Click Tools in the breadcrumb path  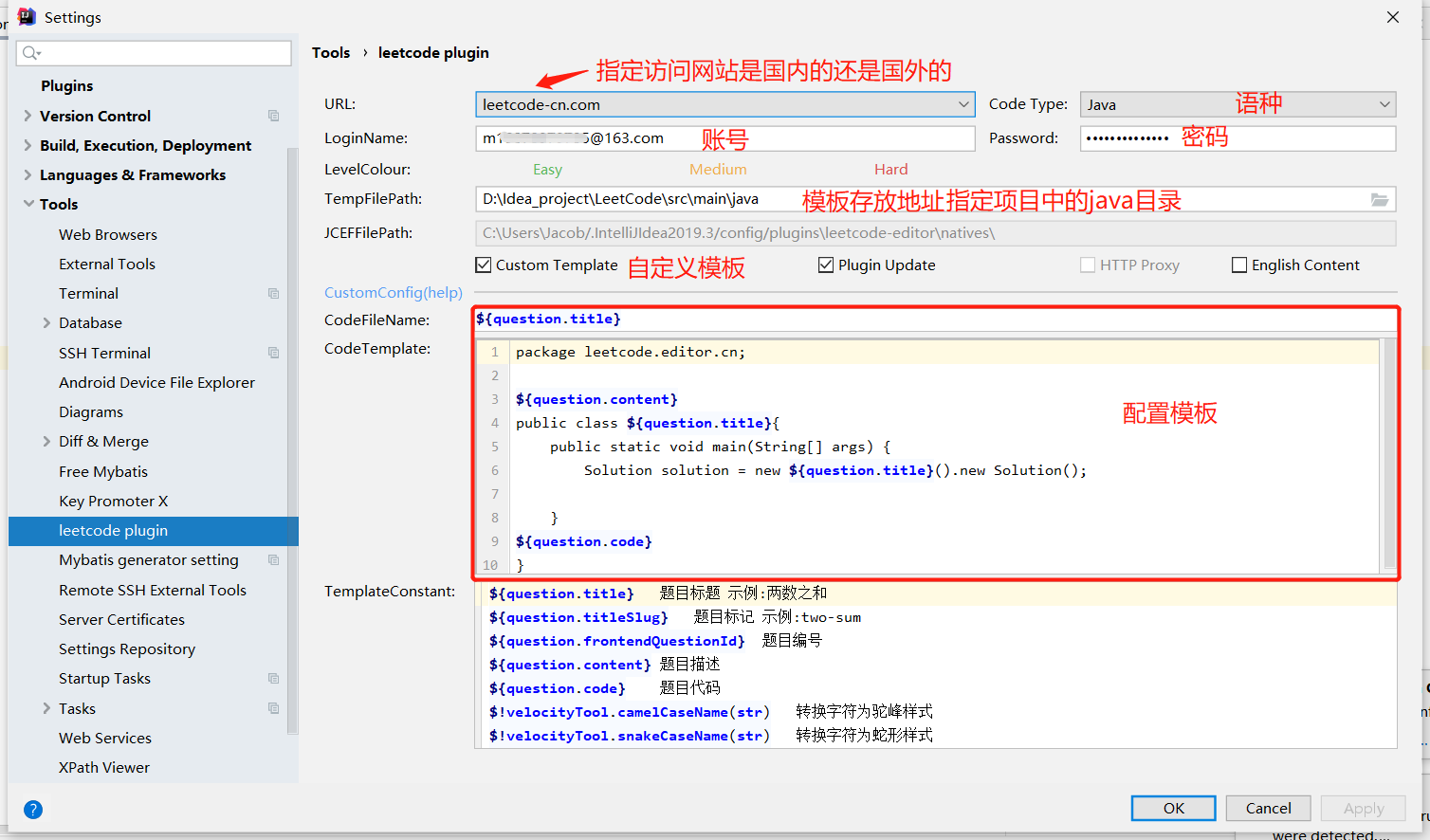tap(331, 52)
